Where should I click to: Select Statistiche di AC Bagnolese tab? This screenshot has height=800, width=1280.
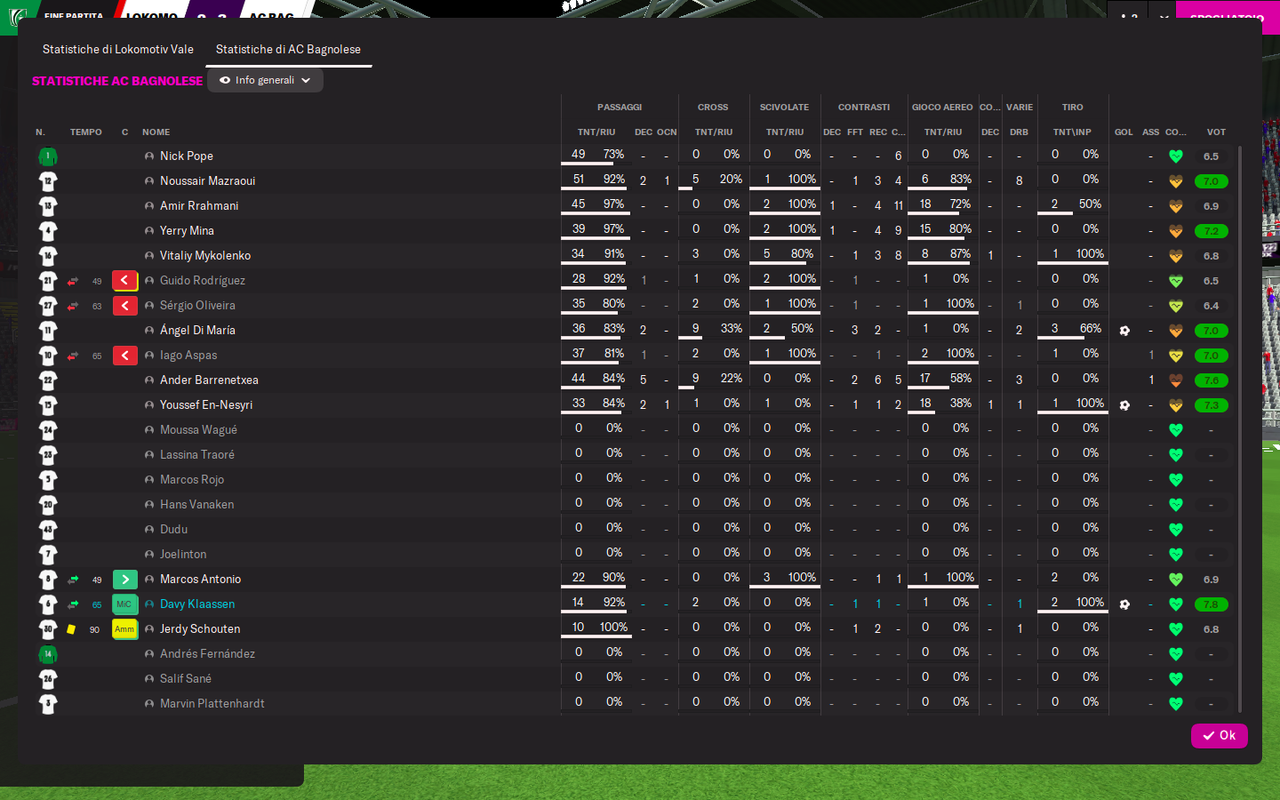(x=288, y=49)
